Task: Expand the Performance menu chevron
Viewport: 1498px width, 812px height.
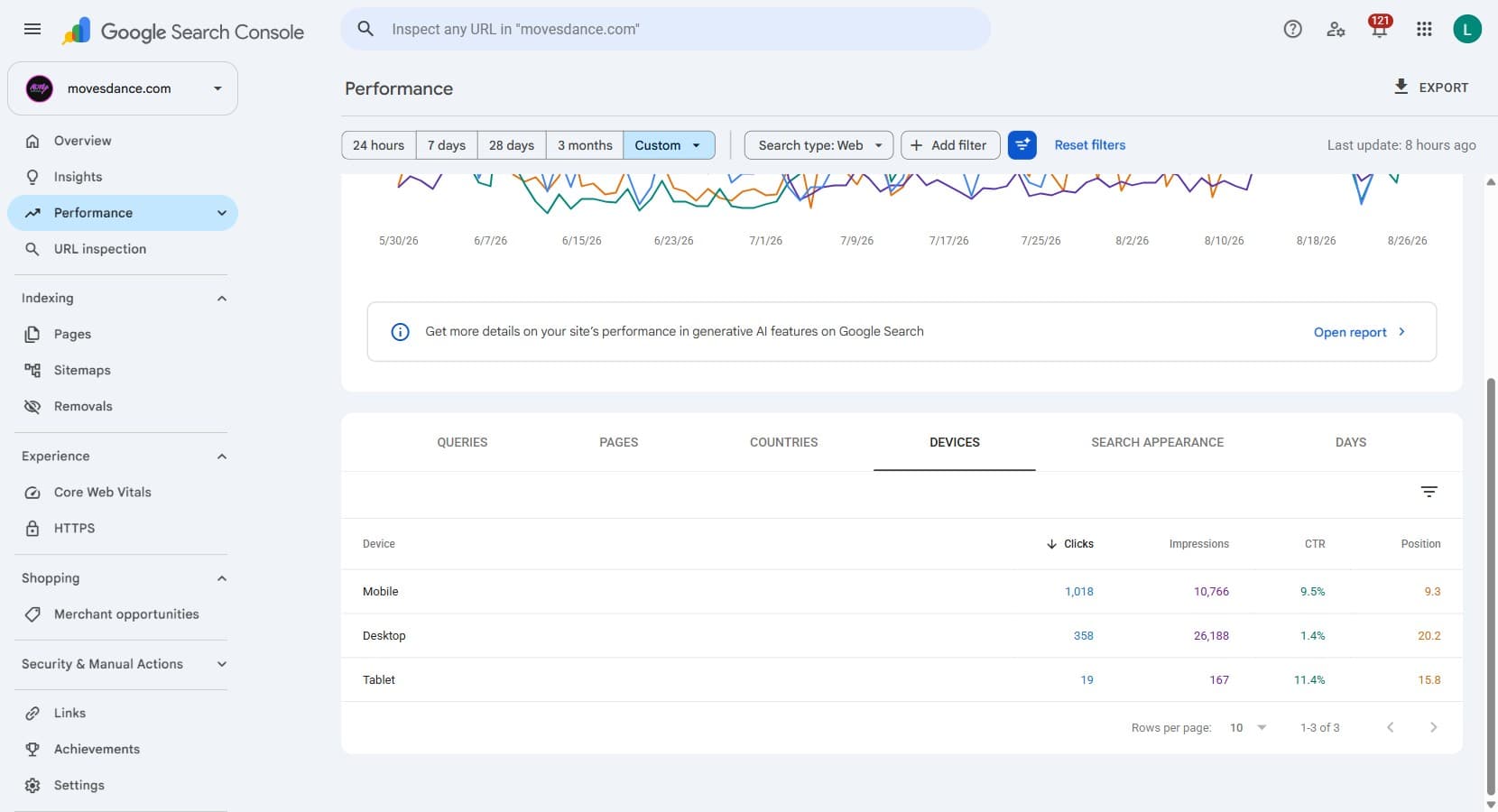Action: [x=222, y=213]
